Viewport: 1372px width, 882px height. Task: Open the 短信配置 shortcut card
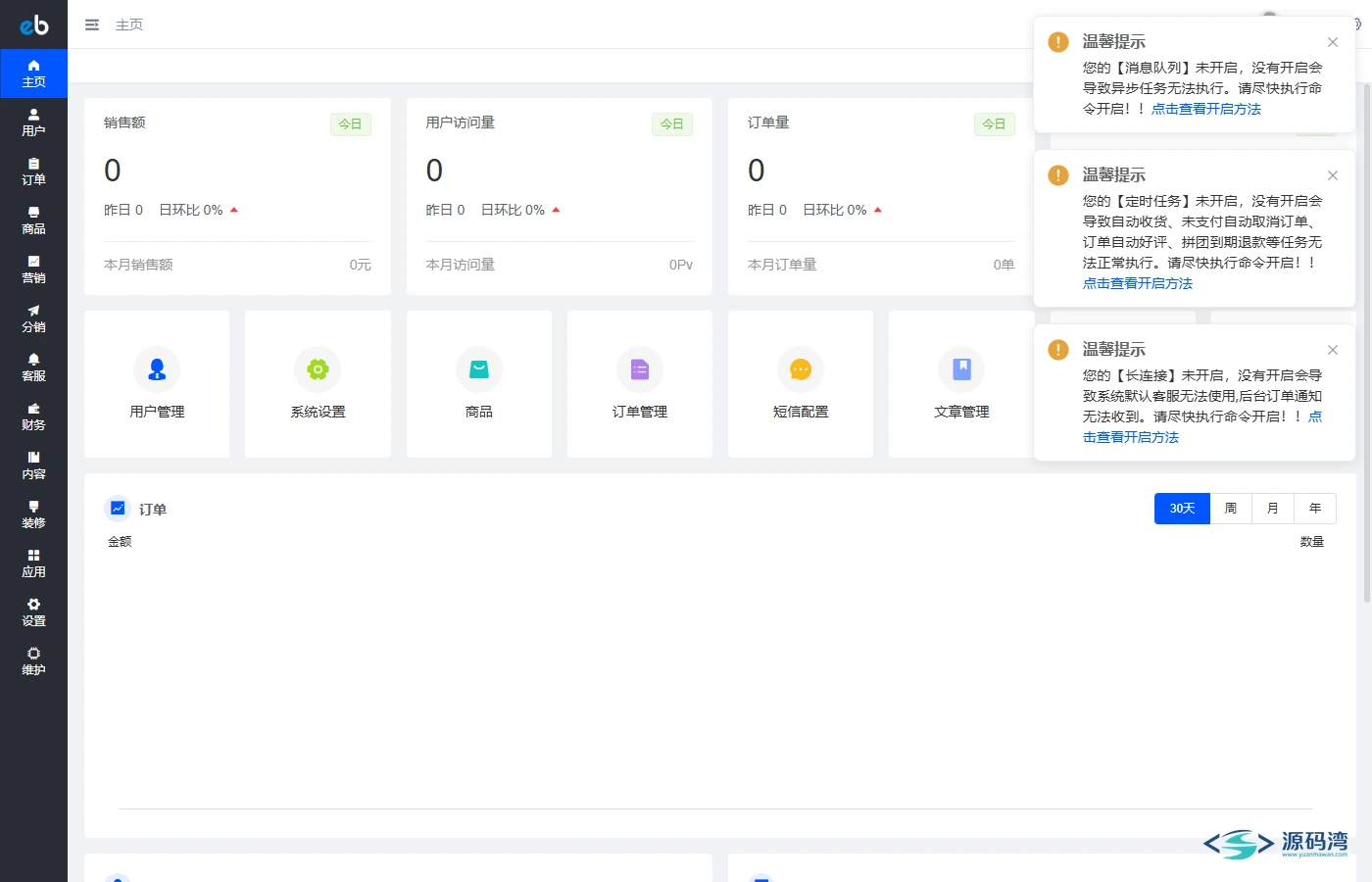801,384
